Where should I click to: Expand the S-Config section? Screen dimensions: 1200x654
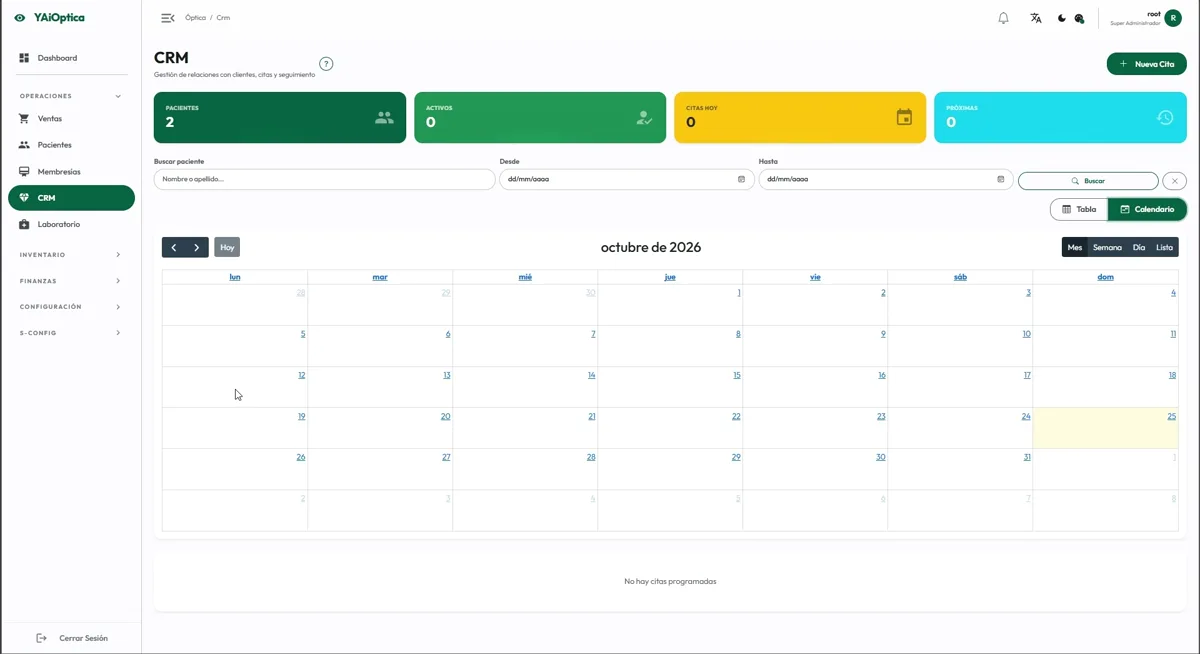pos(69,333)
